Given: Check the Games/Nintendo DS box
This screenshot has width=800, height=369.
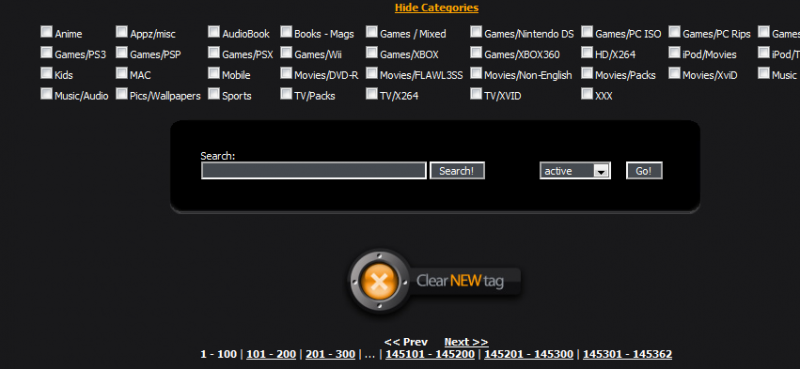Looking at the screenshot, I should pyautogui.click(x=476, y=32).
